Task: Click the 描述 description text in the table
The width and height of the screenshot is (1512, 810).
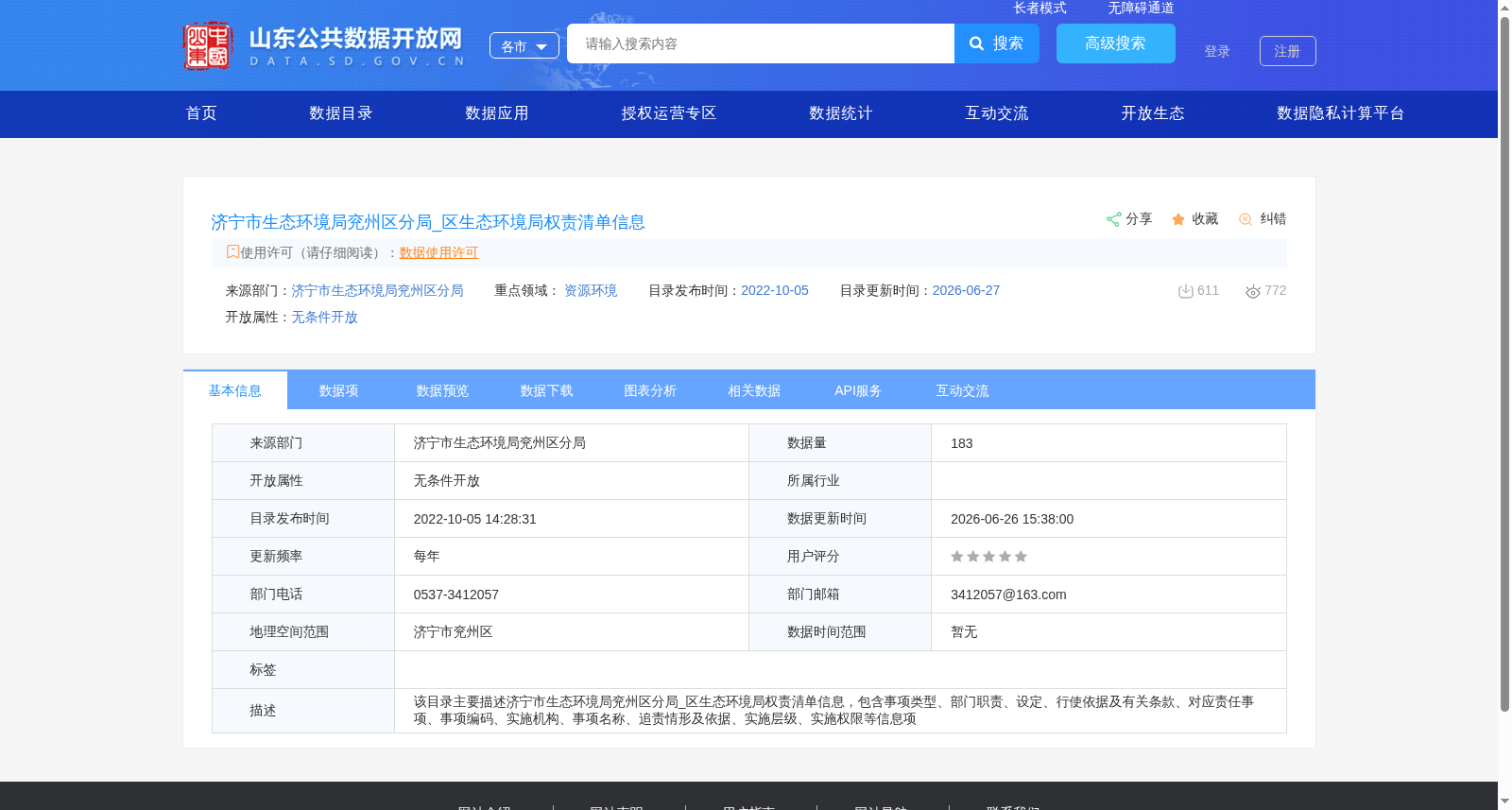Action: click(833, 710)
